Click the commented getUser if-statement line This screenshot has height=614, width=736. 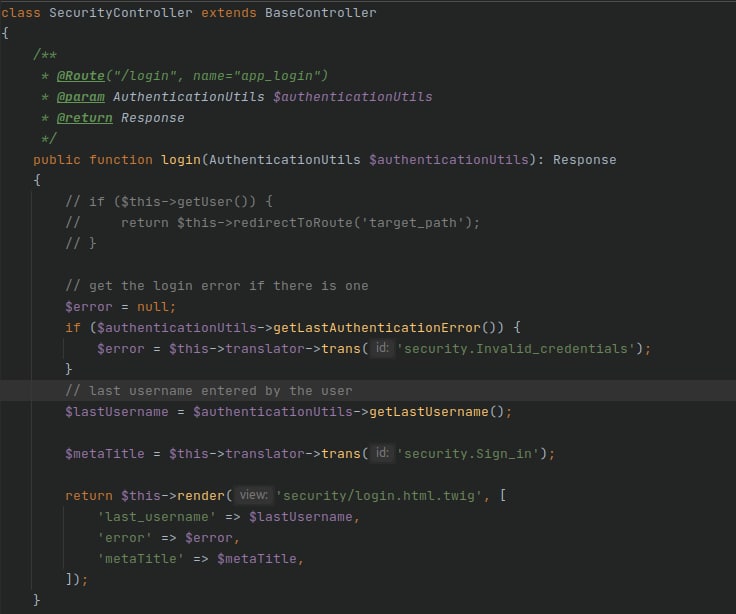[x=169, y=202]
